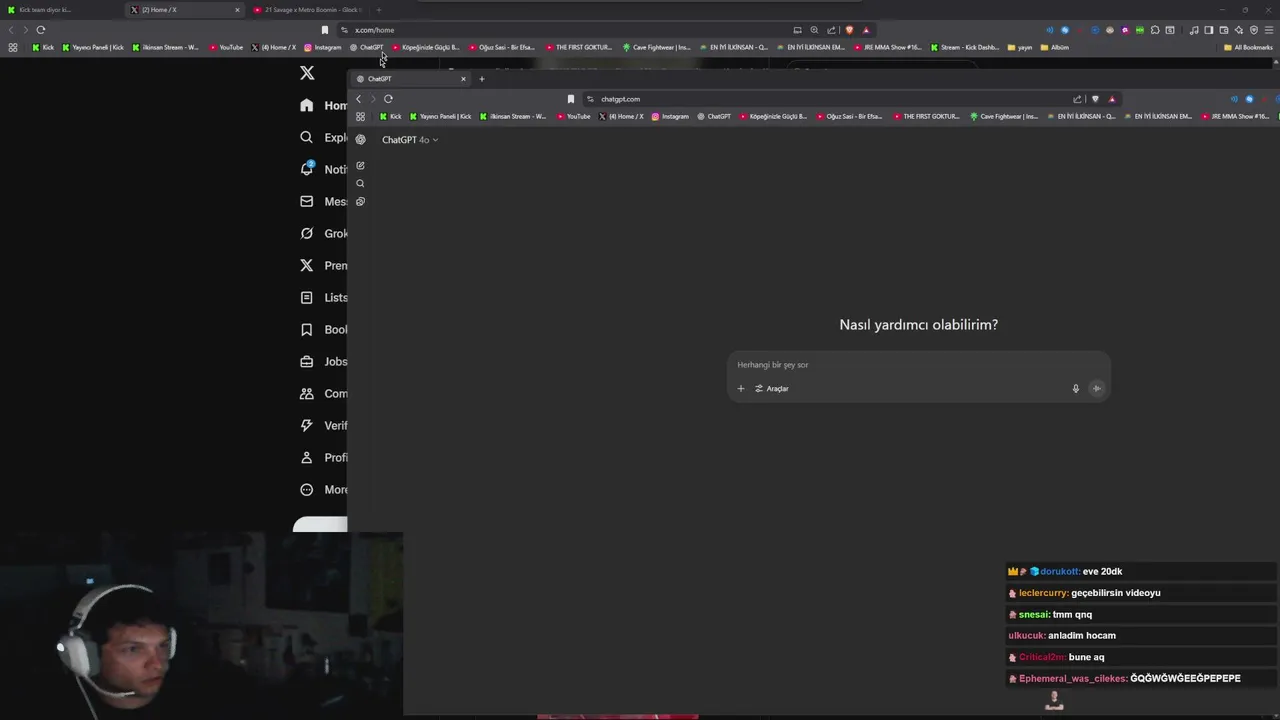The width and height of the screenshot is (1280, 720).
Task: Open Brave Shields in ChatGPT window
Action: click(x=1095, y=99)
